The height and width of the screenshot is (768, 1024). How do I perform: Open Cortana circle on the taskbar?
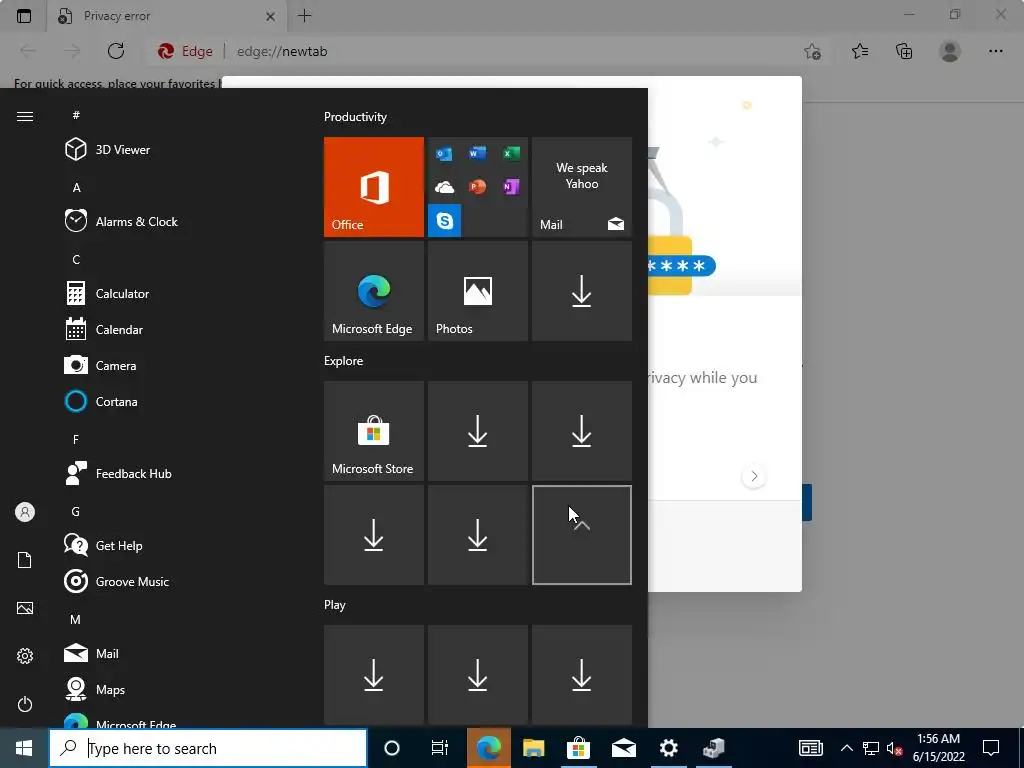coord(392,748)
